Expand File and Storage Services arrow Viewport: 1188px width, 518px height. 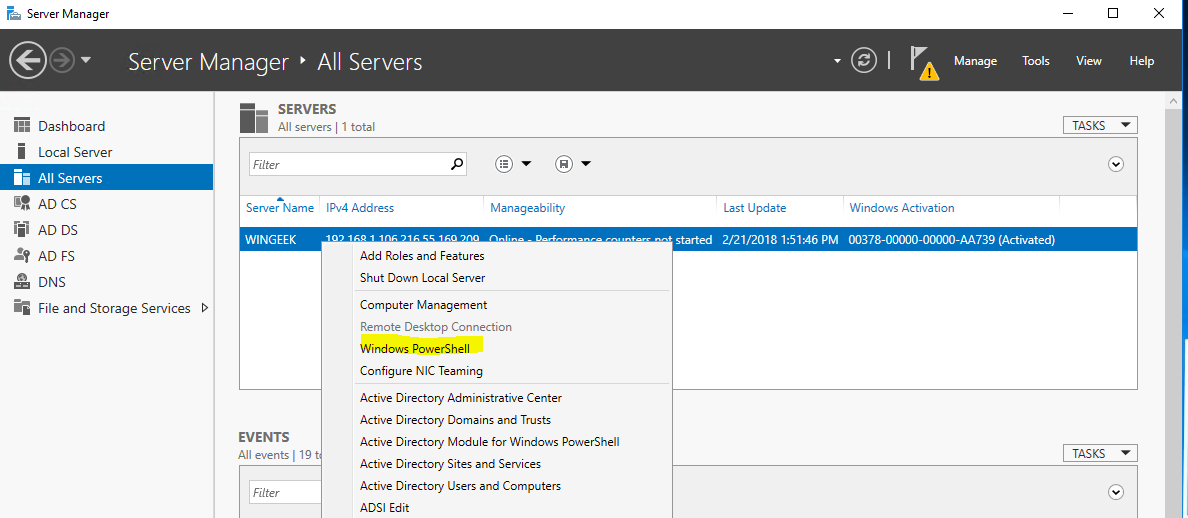coord(205,308)
